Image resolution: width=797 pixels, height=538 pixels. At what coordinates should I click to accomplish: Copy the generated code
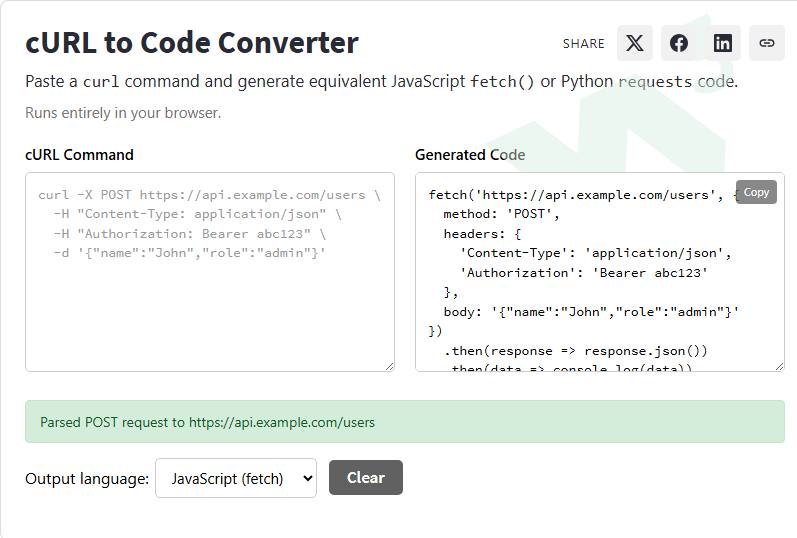point(756,192)
